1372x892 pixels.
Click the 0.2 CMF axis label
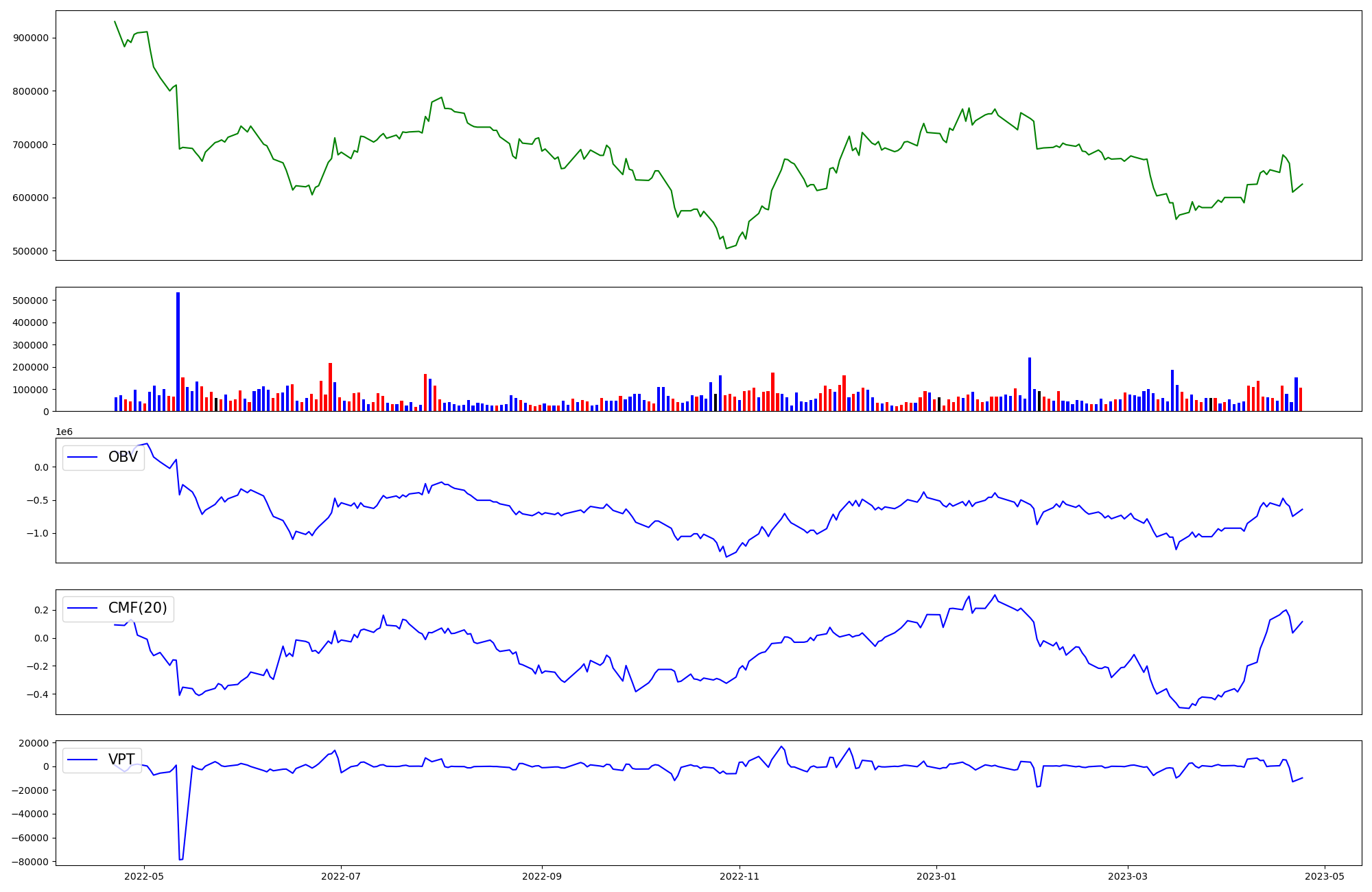coord(40,610)
